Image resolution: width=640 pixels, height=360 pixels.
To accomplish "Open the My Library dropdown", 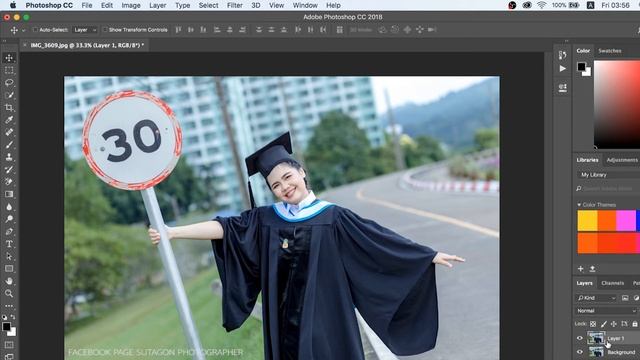I will click(609, 175).
